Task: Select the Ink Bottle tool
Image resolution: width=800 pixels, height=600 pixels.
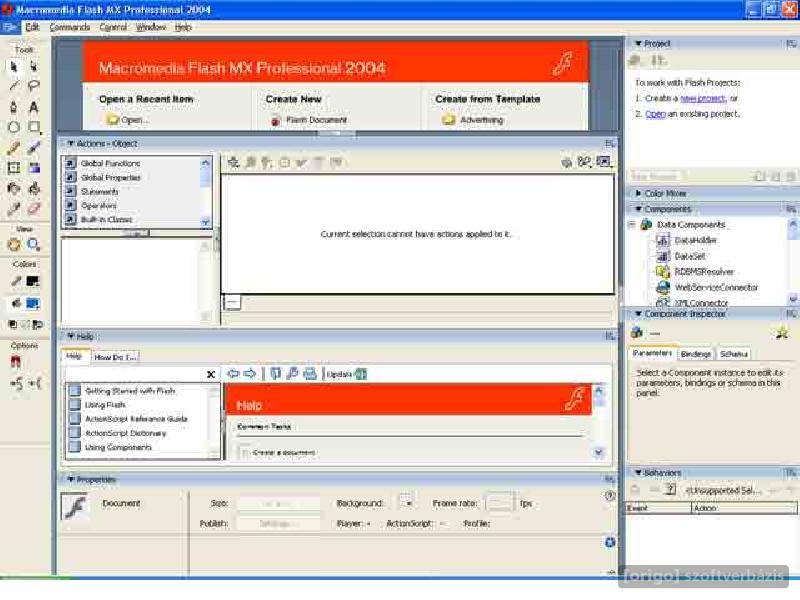Action: pos(14,189)
